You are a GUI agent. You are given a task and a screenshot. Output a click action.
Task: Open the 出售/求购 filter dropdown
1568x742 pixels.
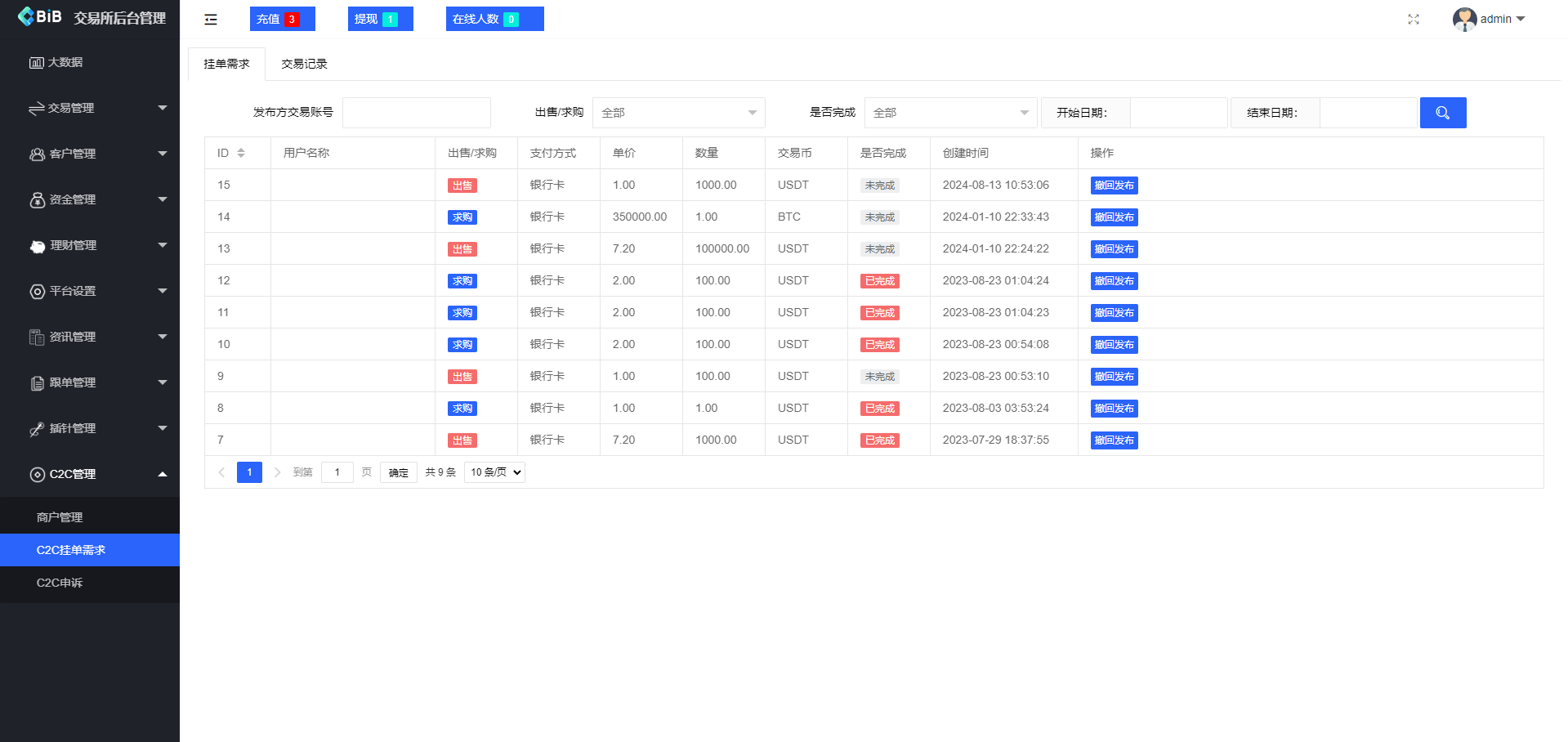click(678, 113)
